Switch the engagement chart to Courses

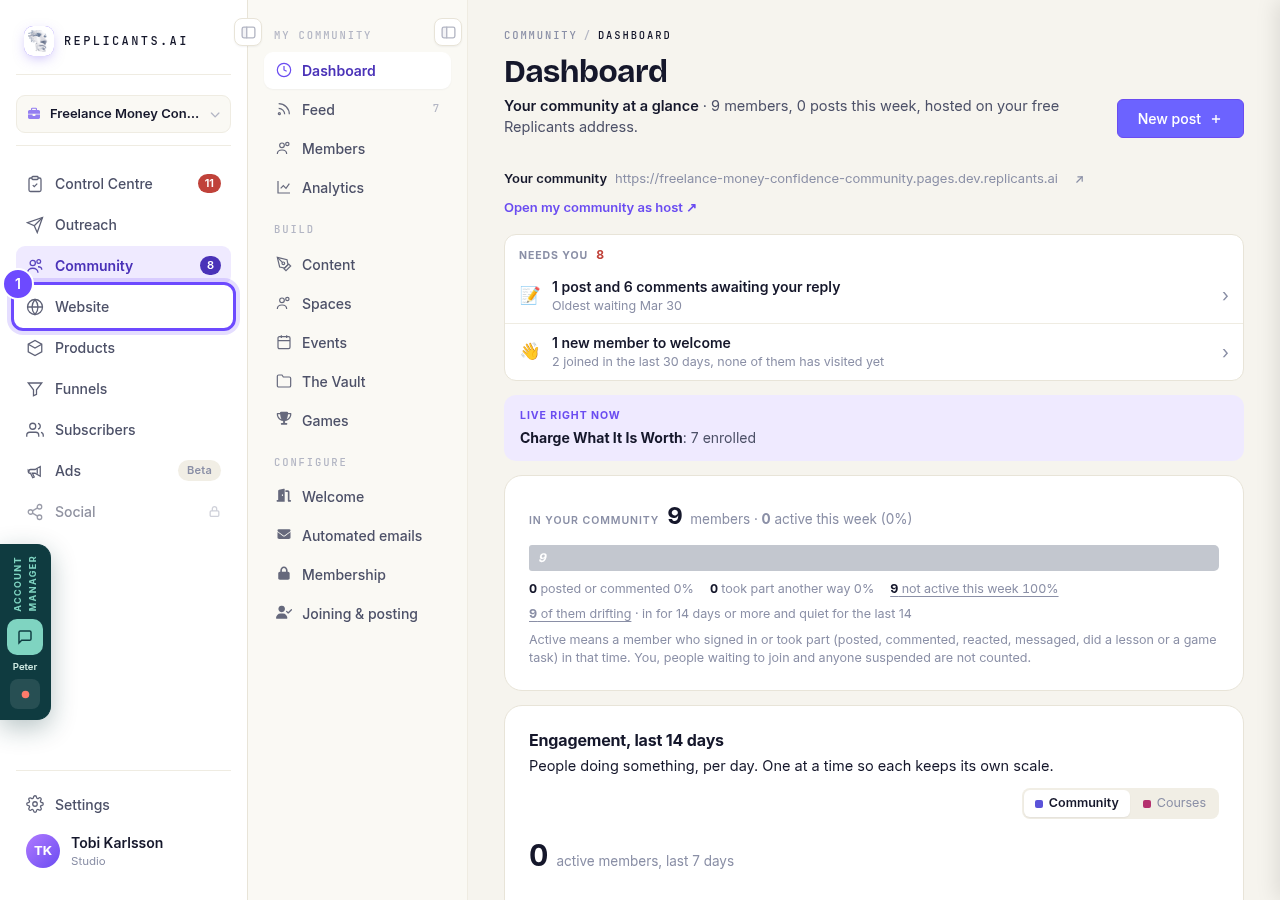tap(1174, 803)
